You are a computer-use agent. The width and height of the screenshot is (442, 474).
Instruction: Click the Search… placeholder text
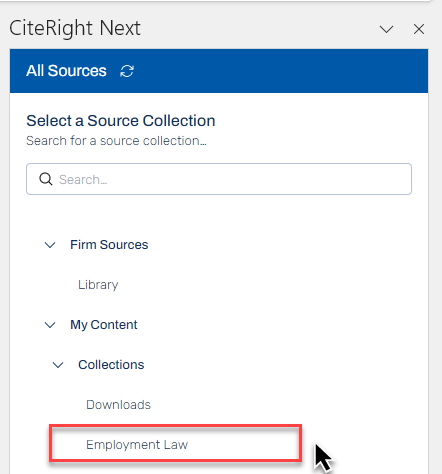(x=83, y=180)
